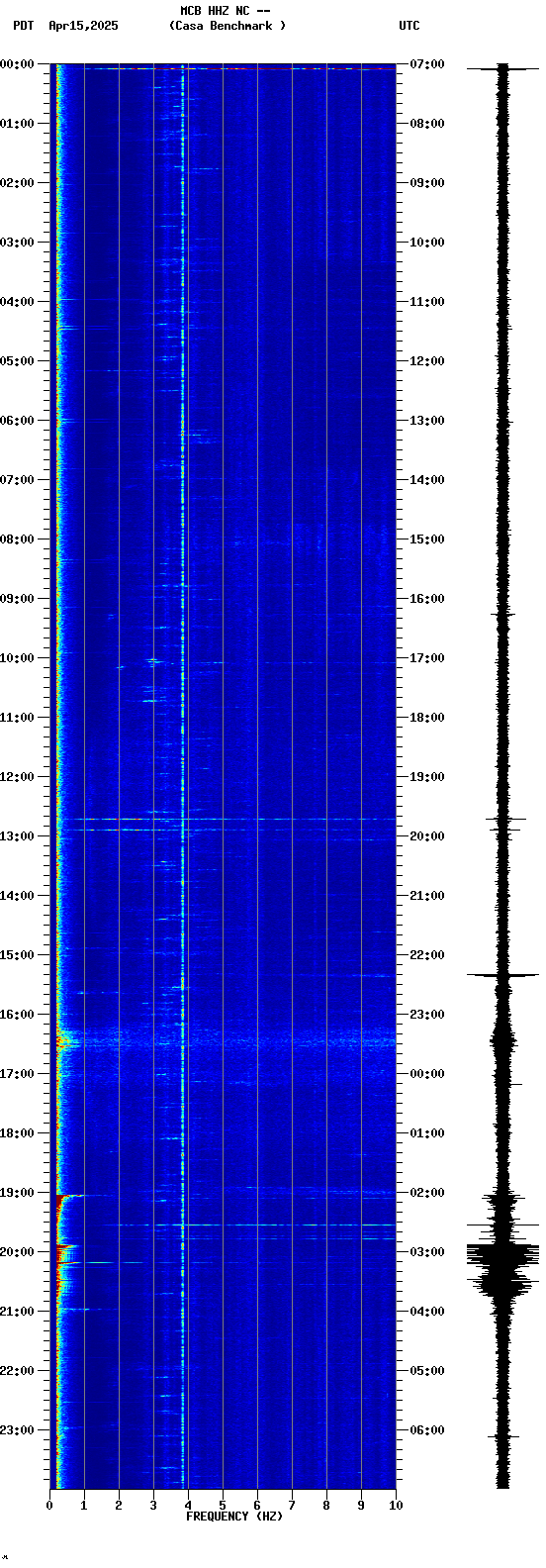Click "19:00" on the PDT axis
This screenshot has height=1568, width=546.
17,1193
